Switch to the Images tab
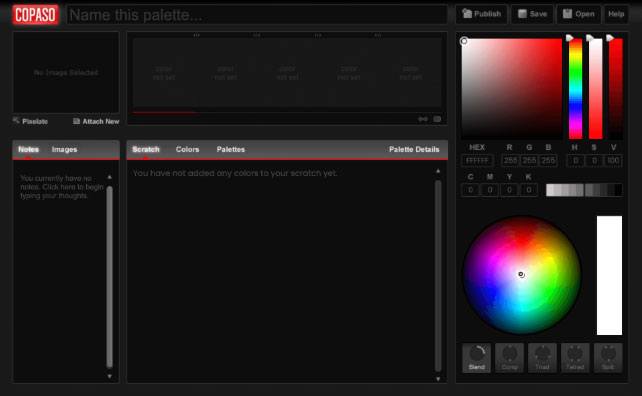This screenshot has width=642, height=396. click(64, 149)
